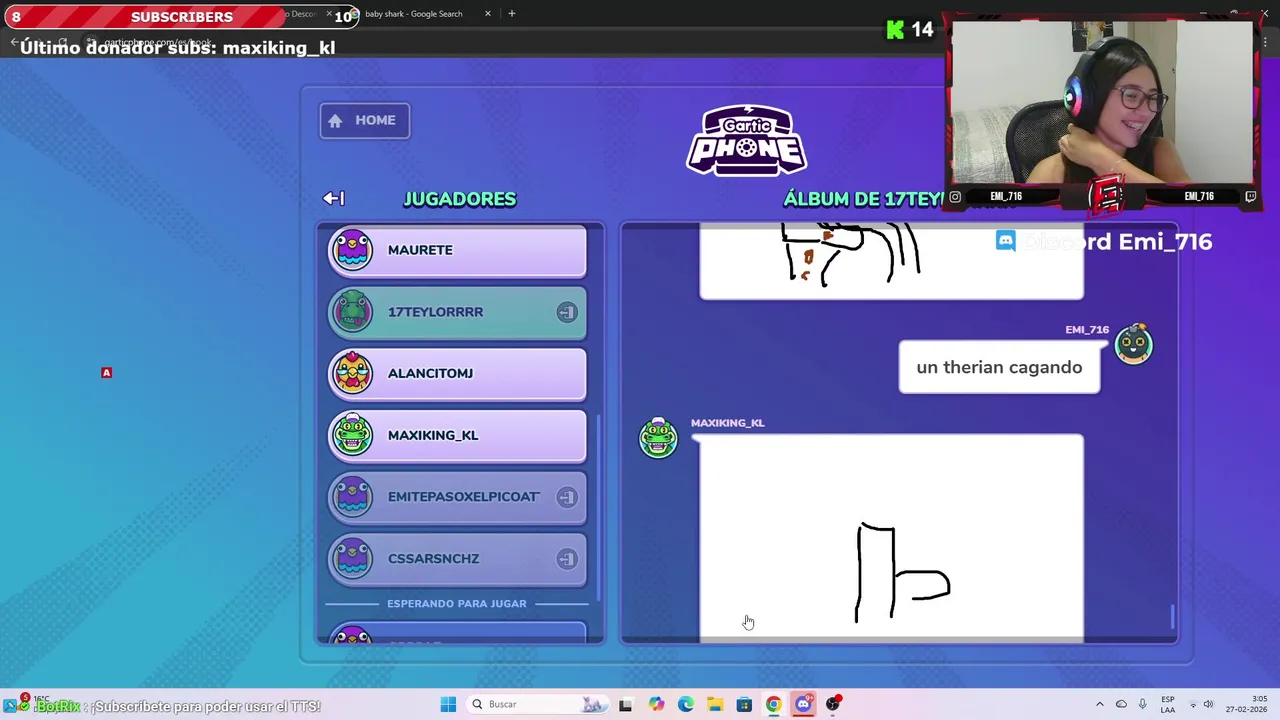The height and width of the screenshot is (720, 1280).
Task: Close the 'baby shark' browser tab
Action: pos(488,14)
